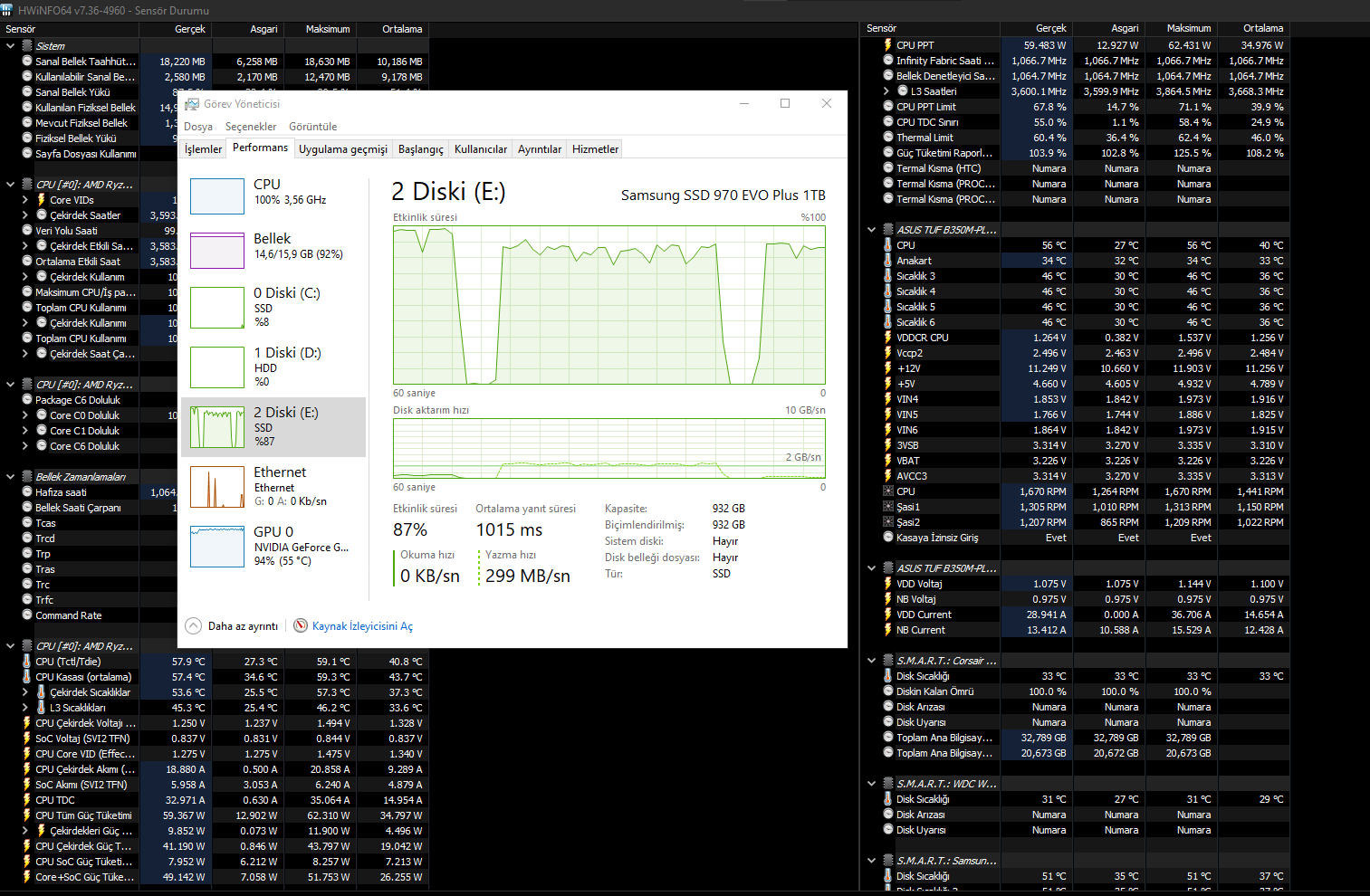Screen dimensions: 1370x896
Task: Switch to the Ayrıntılar tab
Action: coord(540,149)
